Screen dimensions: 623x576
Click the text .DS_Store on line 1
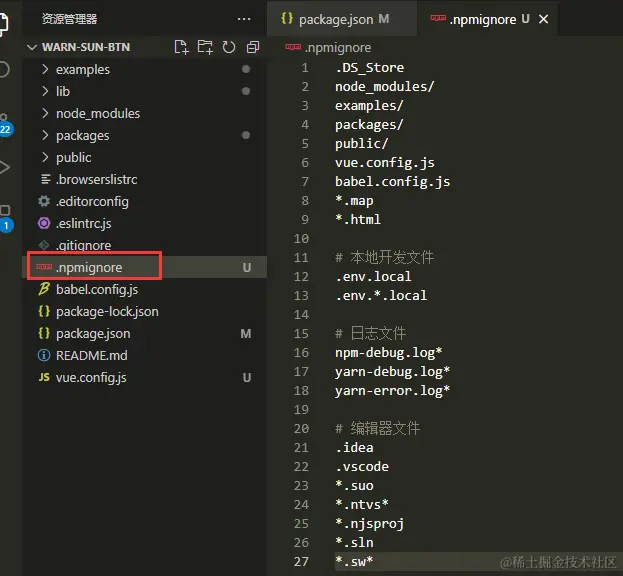pos(370,68)
